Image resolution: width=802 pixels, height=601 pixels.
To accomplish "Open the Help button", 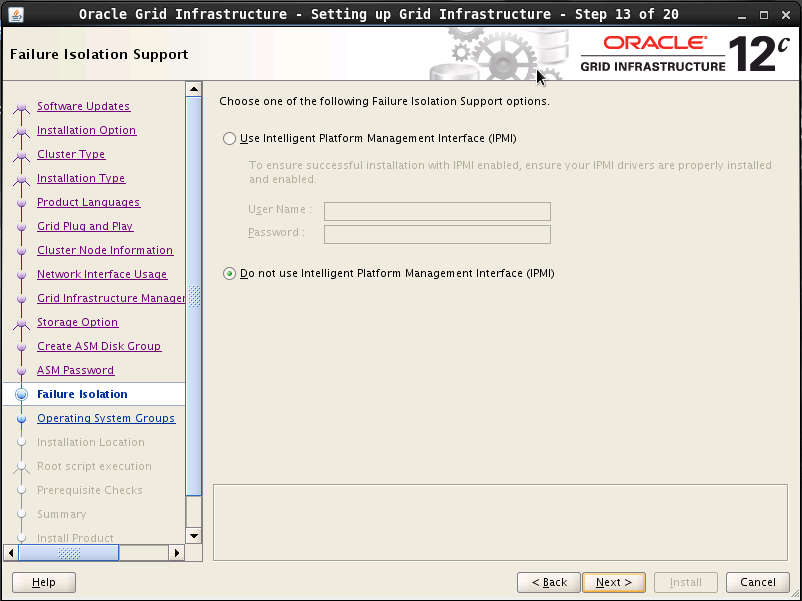I will pos(44,582).
